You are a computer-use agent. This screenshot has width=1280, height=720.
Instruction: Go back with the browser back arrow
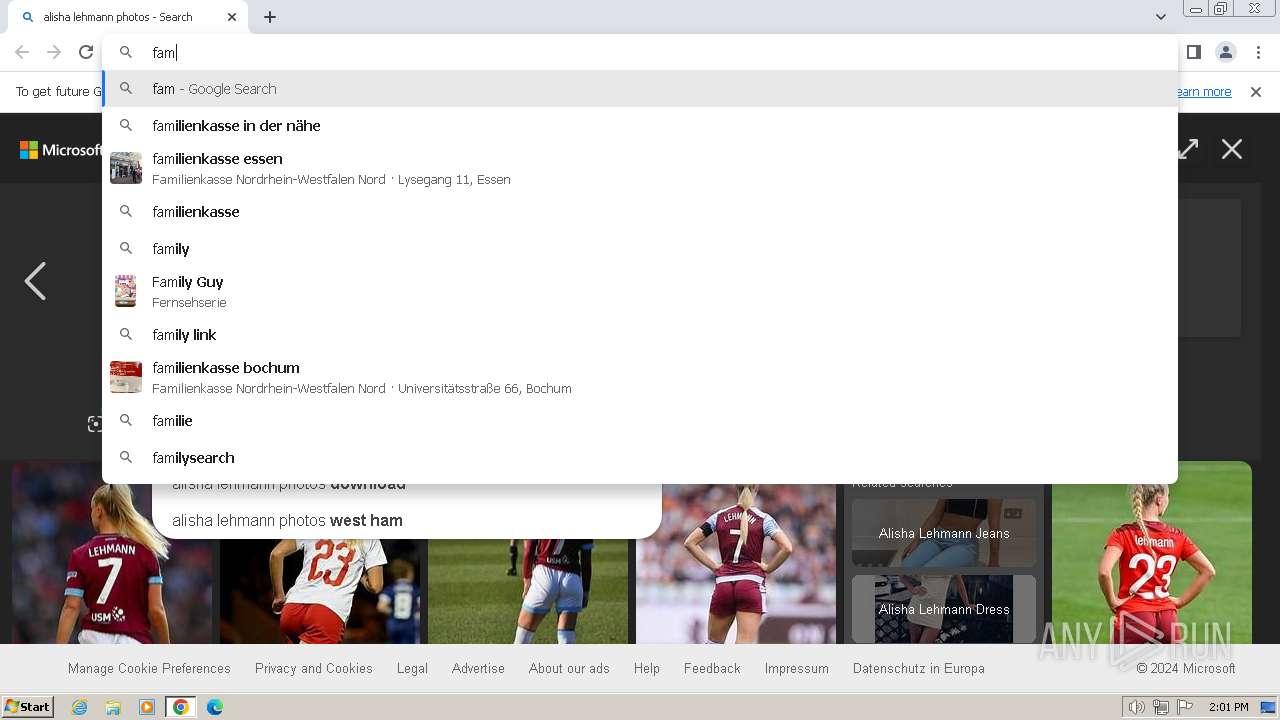22,52
